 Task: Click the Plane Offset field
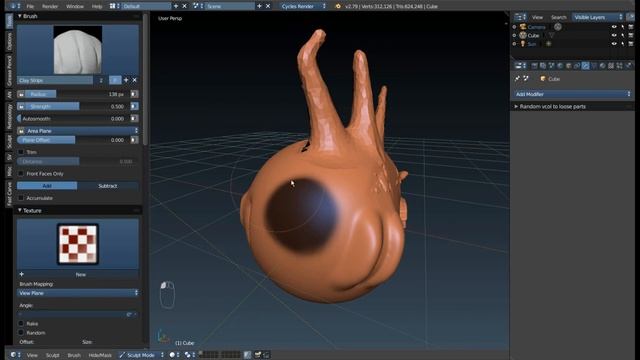73,140
